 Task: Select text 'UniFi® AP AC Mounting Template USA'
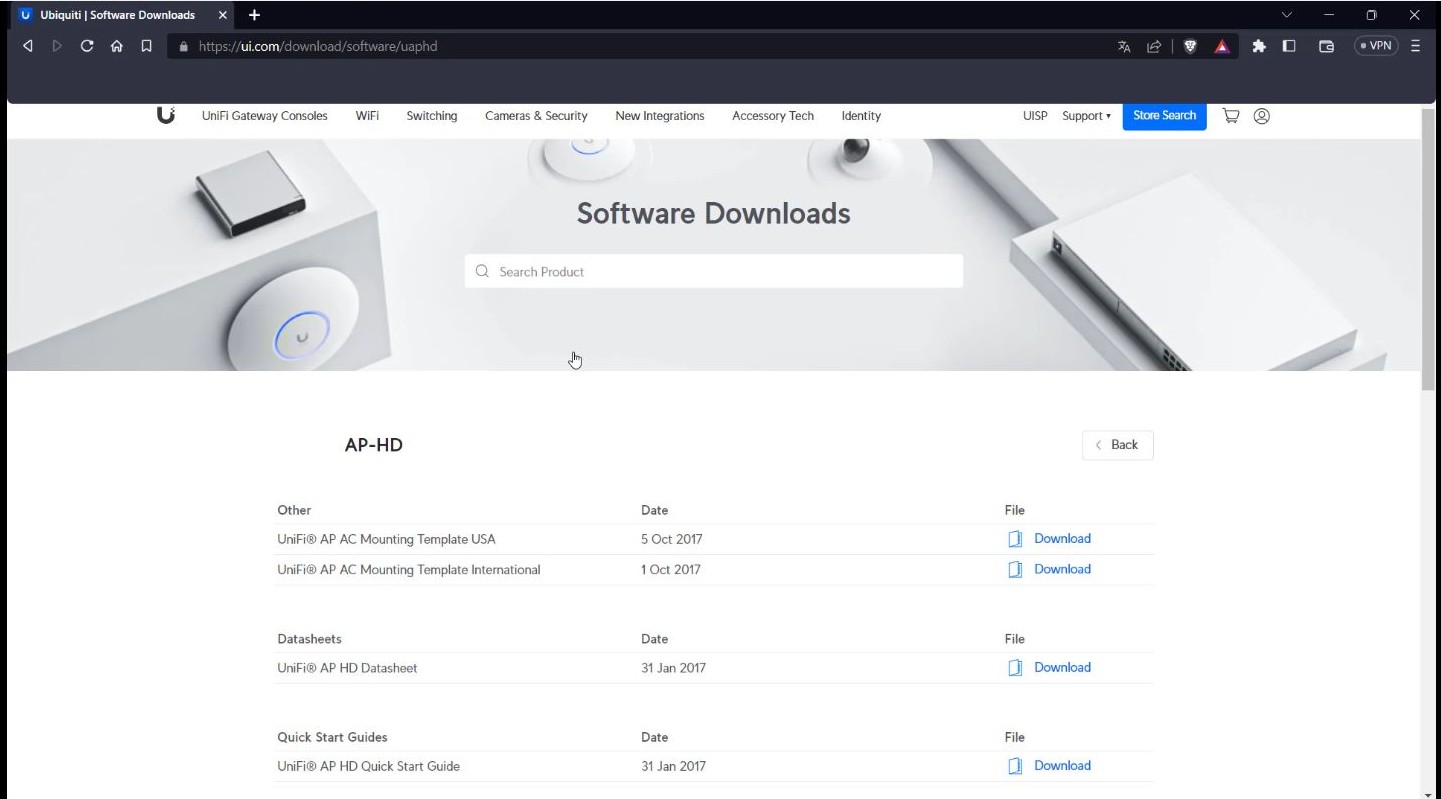click(386, 539)
